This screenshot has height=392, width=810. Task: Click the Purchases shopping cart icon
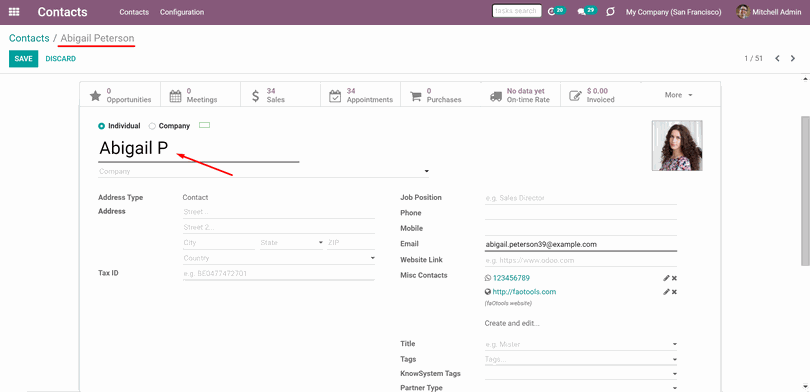[415, 96]
